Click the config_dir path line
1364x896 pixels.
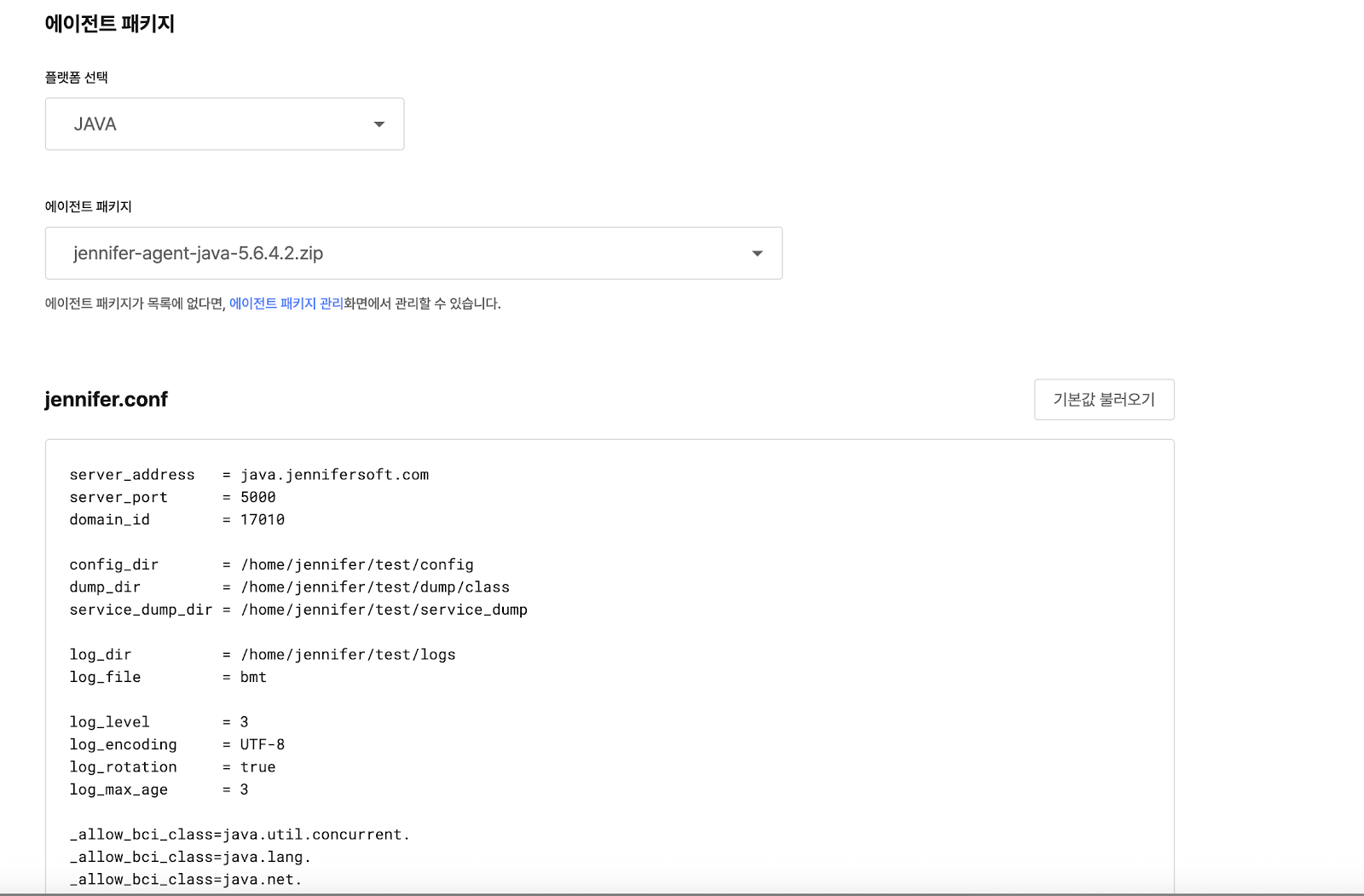[271, 564]
